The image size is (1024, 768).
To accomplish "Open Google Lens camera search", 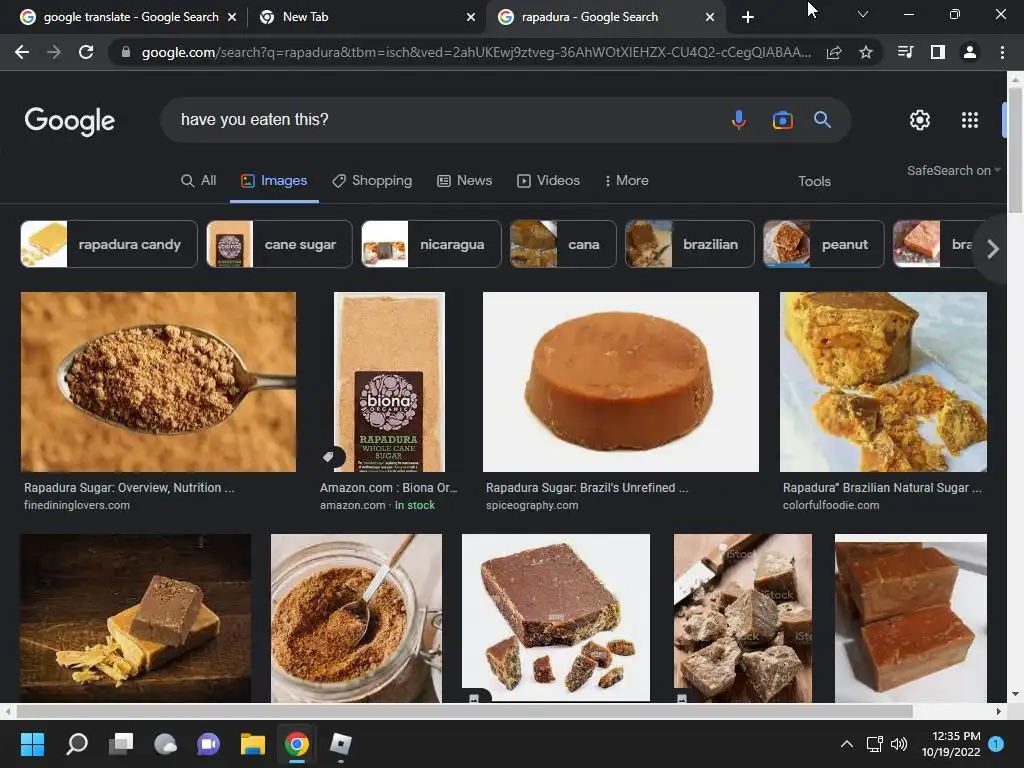I will click(x=782, y=120).
